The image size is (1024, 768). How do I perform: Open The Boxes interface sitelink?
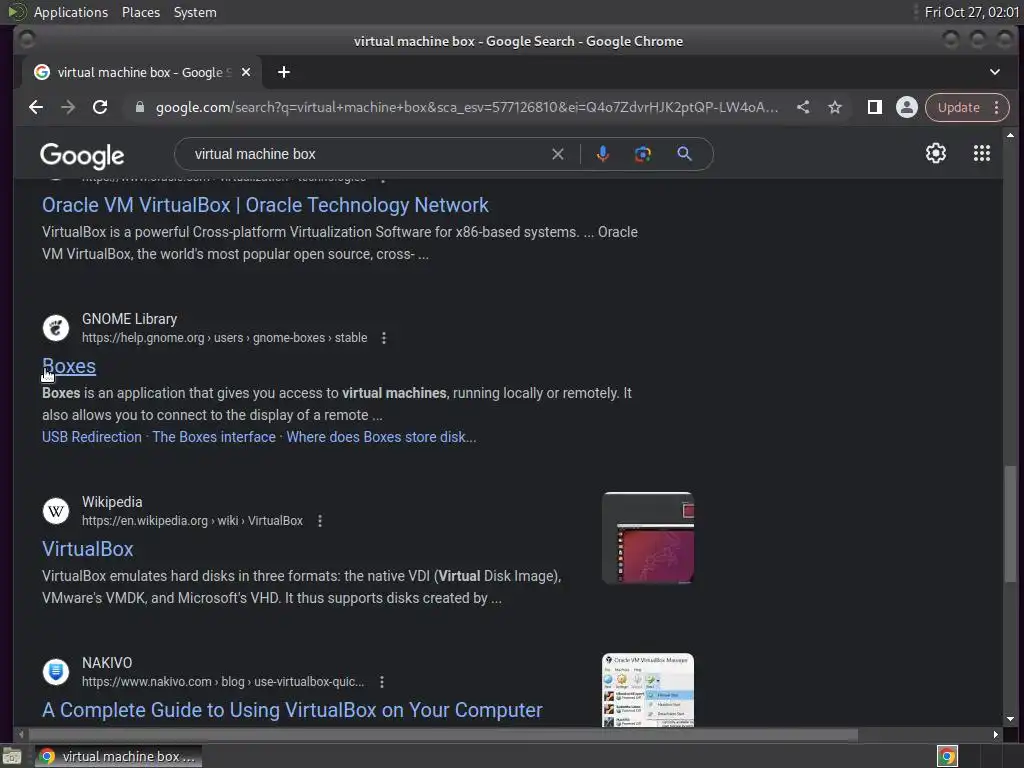pos(214,437)
